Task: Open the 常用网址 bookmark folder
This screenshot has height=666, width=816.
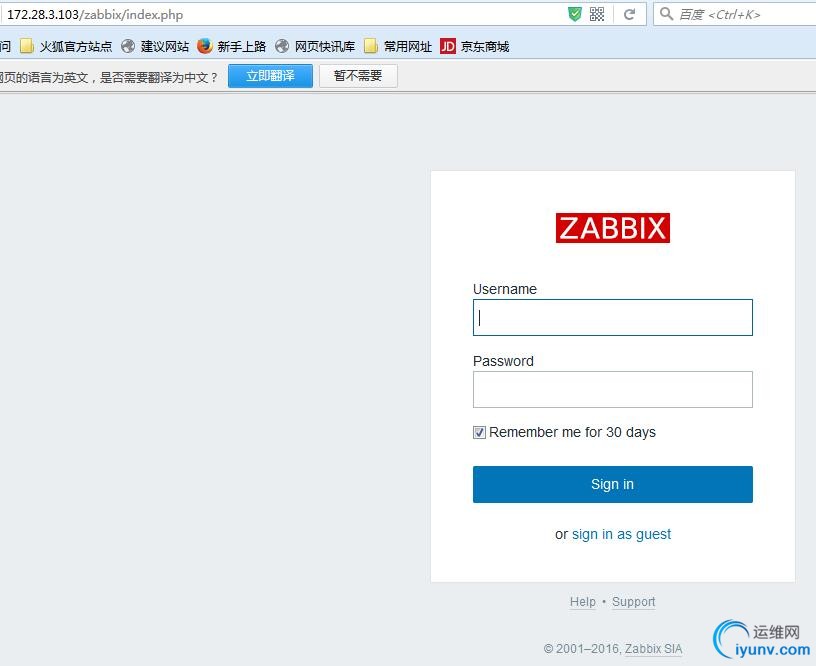Action: click(398, 46)
